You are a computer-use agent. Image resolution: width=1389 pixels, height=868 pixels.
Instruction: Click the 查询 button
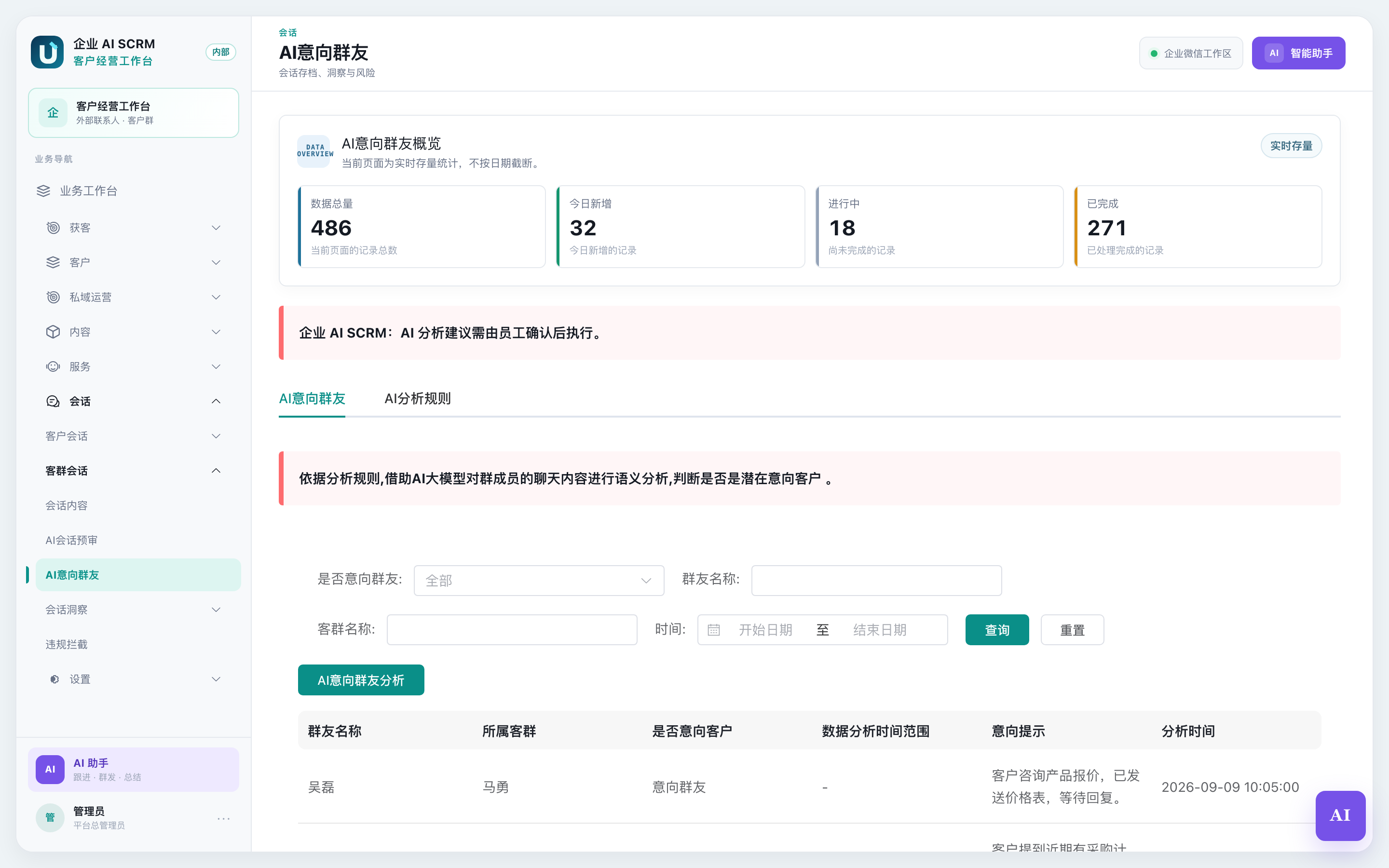point(997,630)
